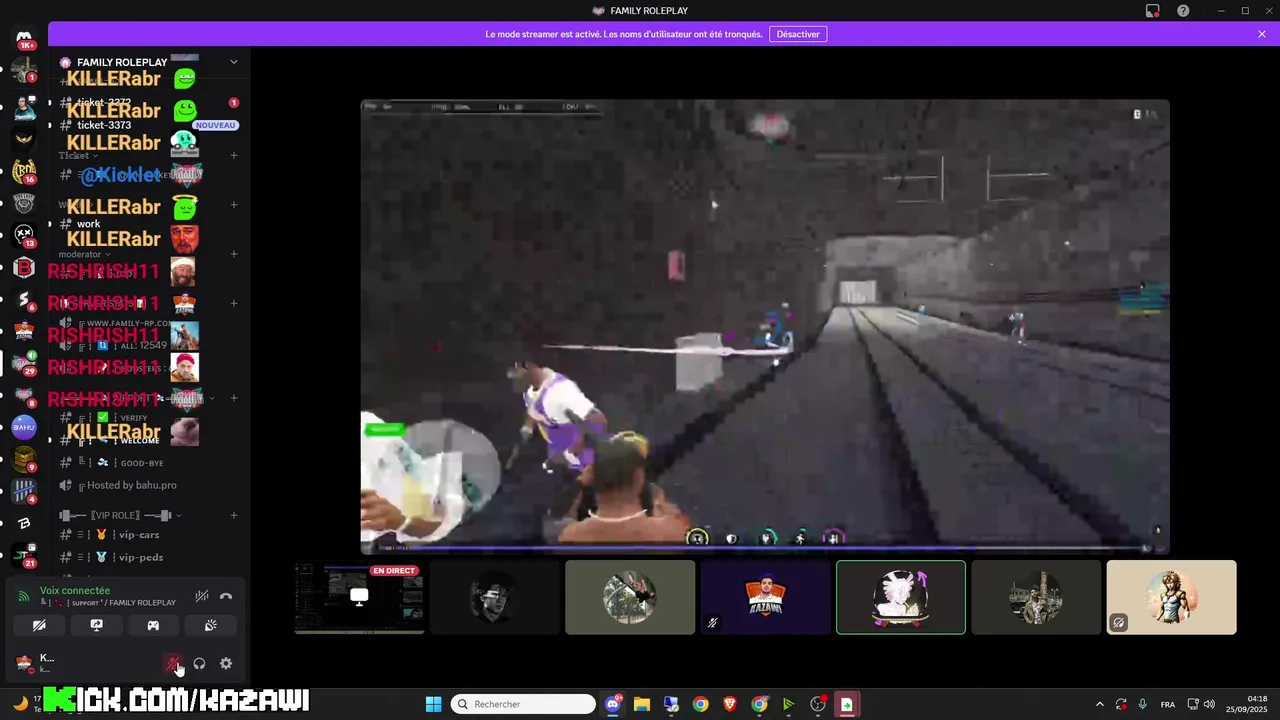This screenshot has height=720, width=1280.
Task: Toggle deafen with the headphones icon
Action: tap(199, 663)
